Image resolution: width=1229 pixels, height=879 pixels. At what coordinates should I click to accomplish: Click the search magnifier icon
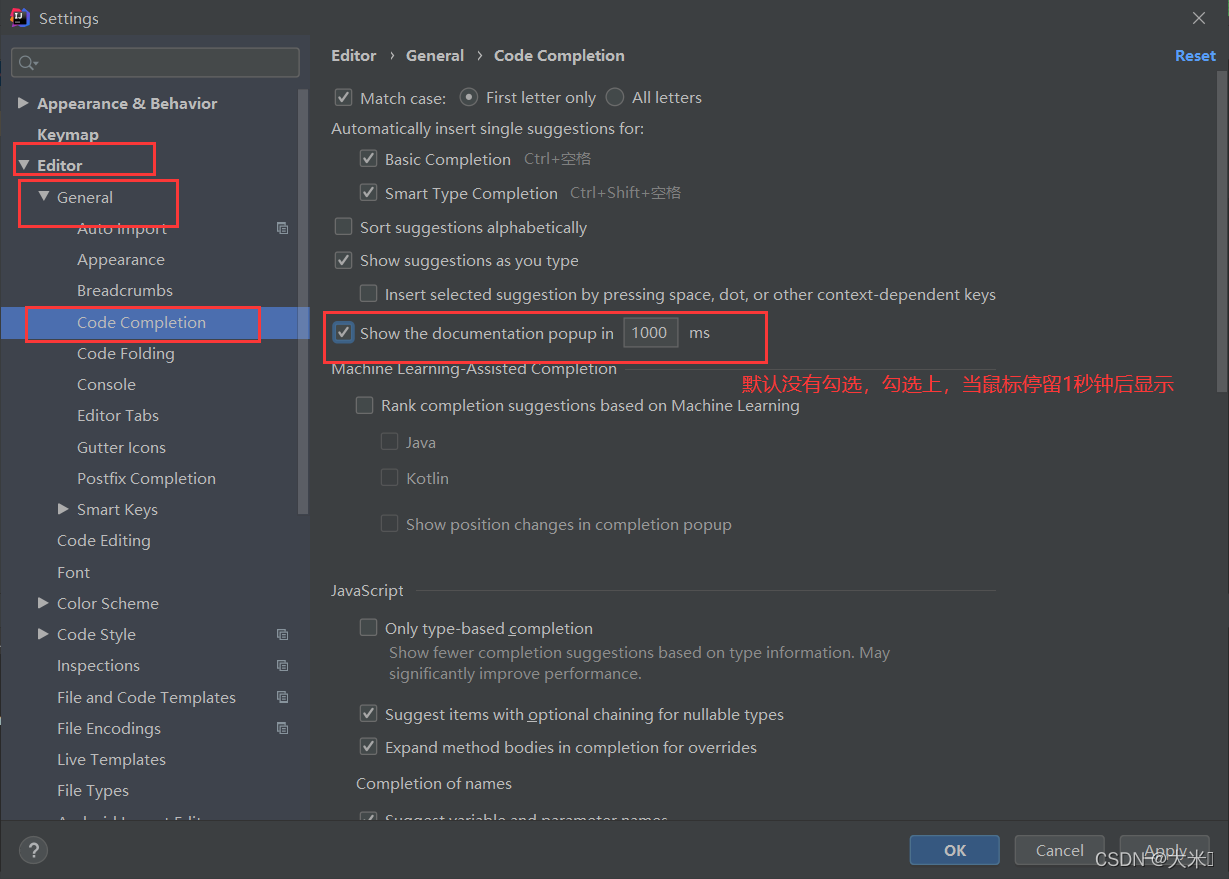click(x=27, y=63)
